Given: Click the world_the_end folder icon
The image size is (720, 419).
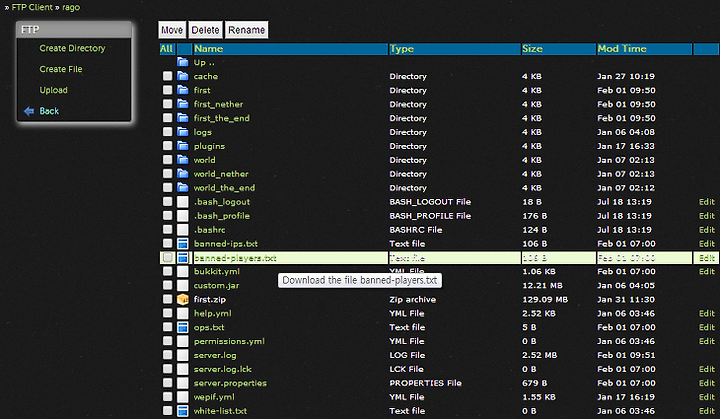Looking at the screenshot, I should 183,187.
